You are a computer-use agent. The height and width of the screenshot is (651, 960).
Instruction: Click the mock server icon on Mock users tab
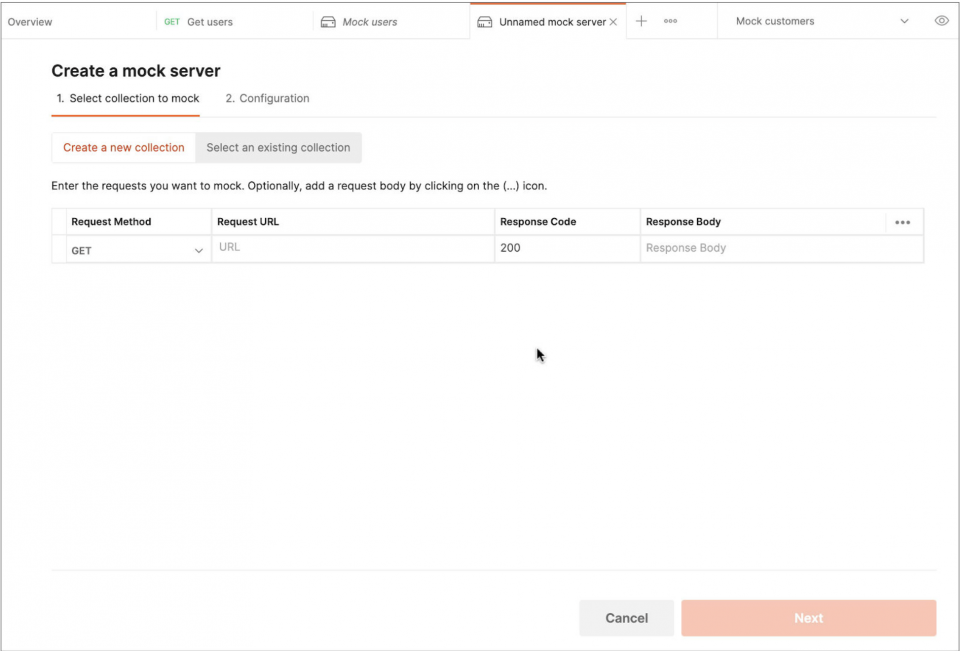coord(329,20)
